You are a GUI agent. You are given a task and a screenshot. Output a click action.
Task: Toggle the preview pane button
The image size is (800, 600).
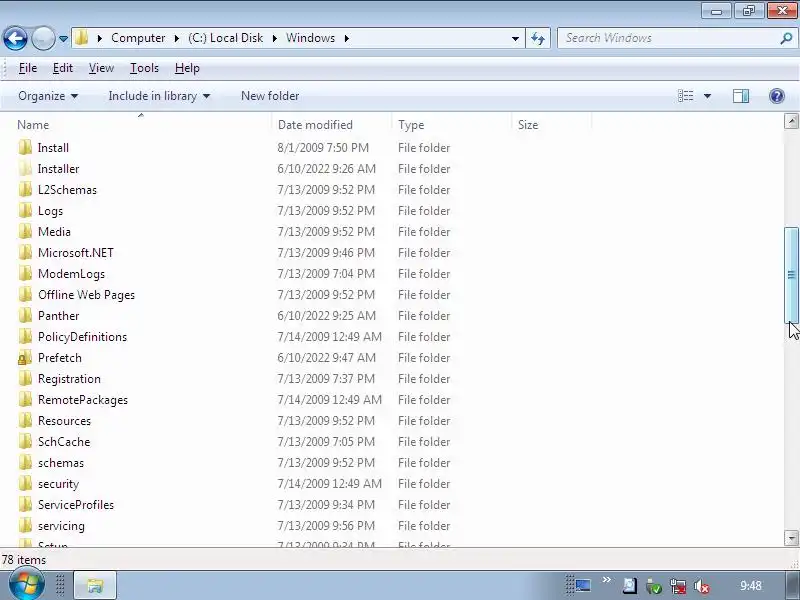tap(741, 96)
